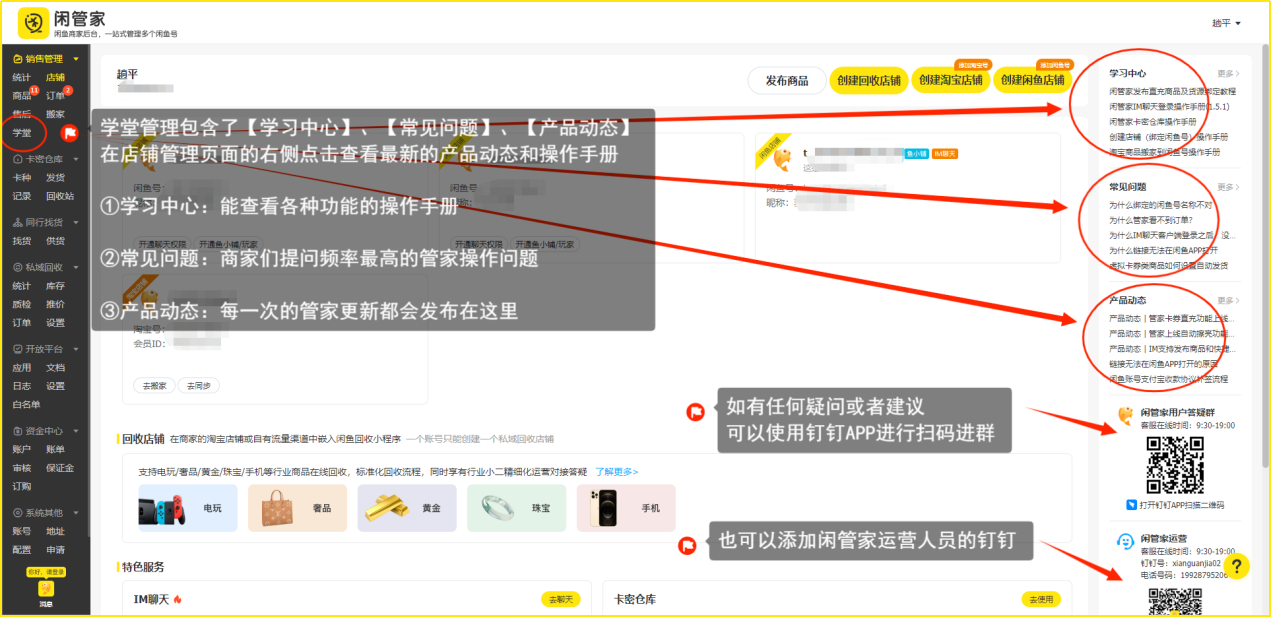This screenshot has width=1271, height=618.
Task: Select the 珠宝 jade bangle category
Action: click(516, 508)
